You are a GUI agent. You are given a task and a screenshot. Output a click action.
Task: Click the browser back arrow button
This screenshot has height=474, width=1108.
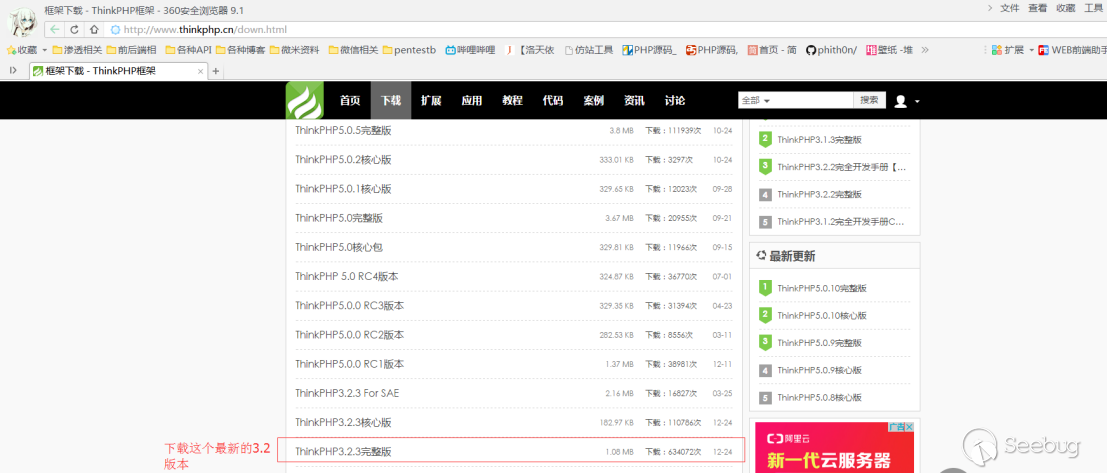click(54, 30)
